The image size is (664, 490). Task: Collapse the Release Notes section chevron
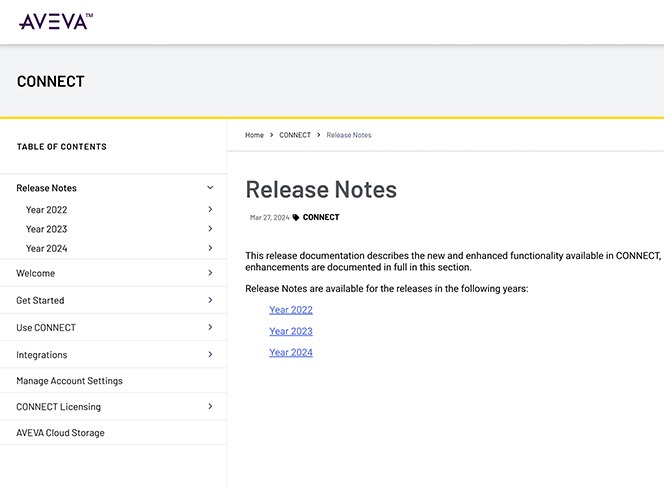210,188
